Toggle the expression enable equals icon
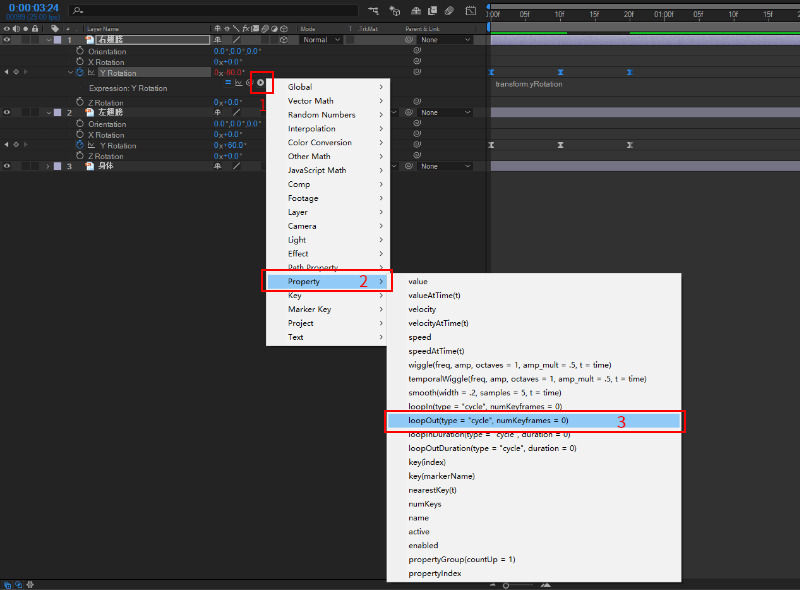The width and height of the screenshot is (800, 590). [228, 82]
